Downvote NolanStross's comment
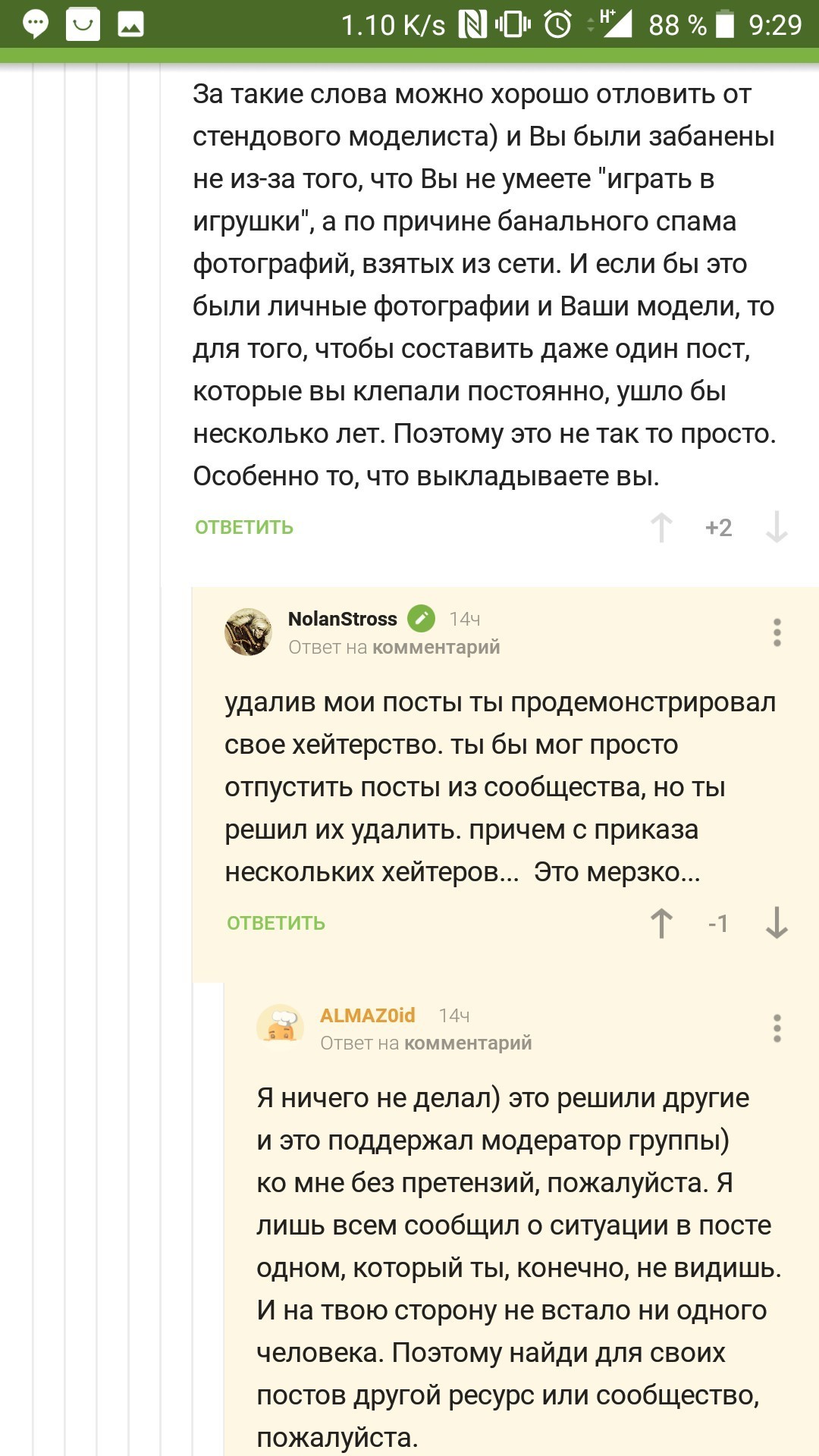This screenshot has height=1456, width=819. pyautogui.click(x=777, y=923)
